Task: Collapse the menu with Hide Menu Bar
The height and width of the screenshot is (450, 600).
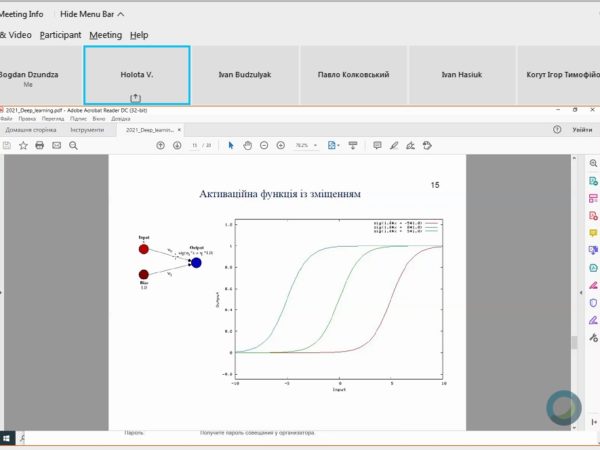Action: pos(92,14)
